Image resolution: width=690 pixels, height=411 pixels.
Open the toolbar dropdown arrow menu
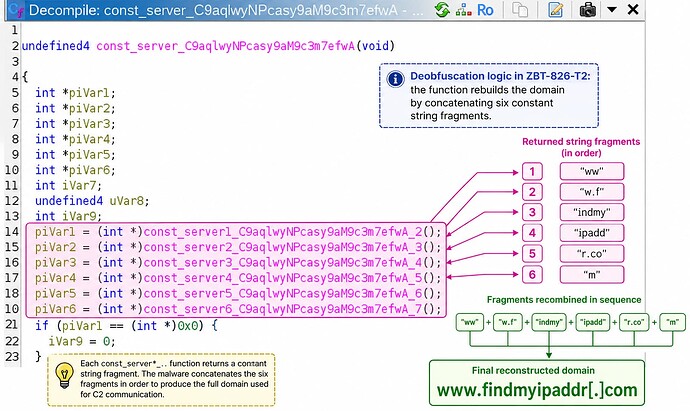pyautogui.click(x=612, y=9)
